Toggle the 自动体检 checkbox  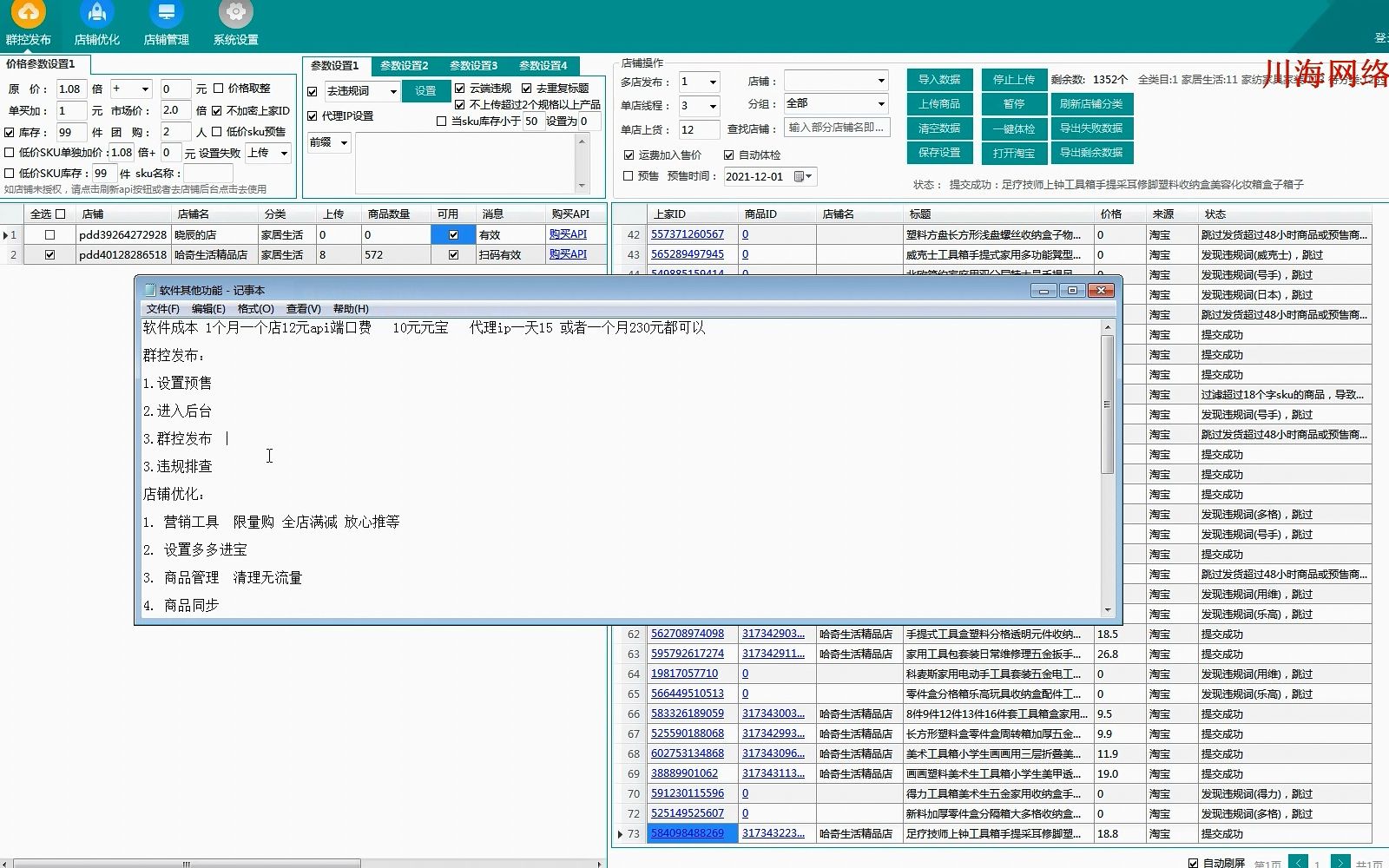[x=729, y=155]
